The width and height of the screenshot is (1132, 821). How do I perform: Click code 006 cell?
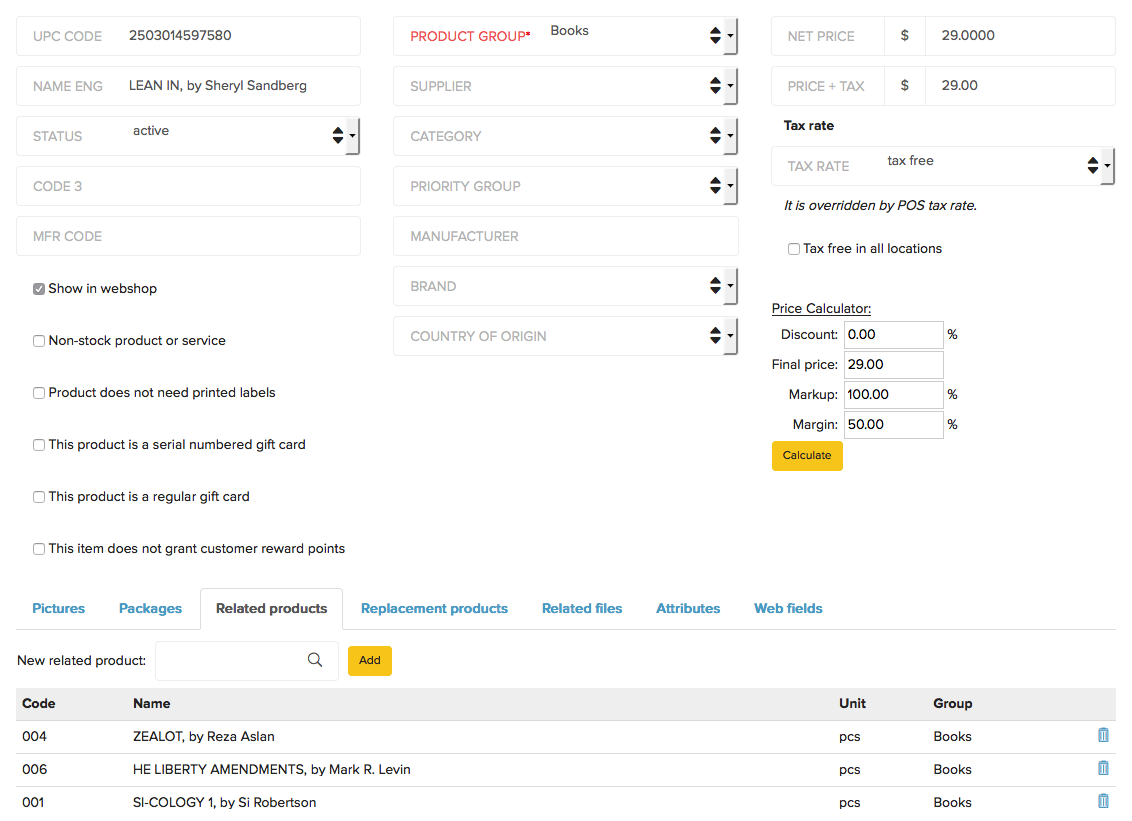[35, 770]
